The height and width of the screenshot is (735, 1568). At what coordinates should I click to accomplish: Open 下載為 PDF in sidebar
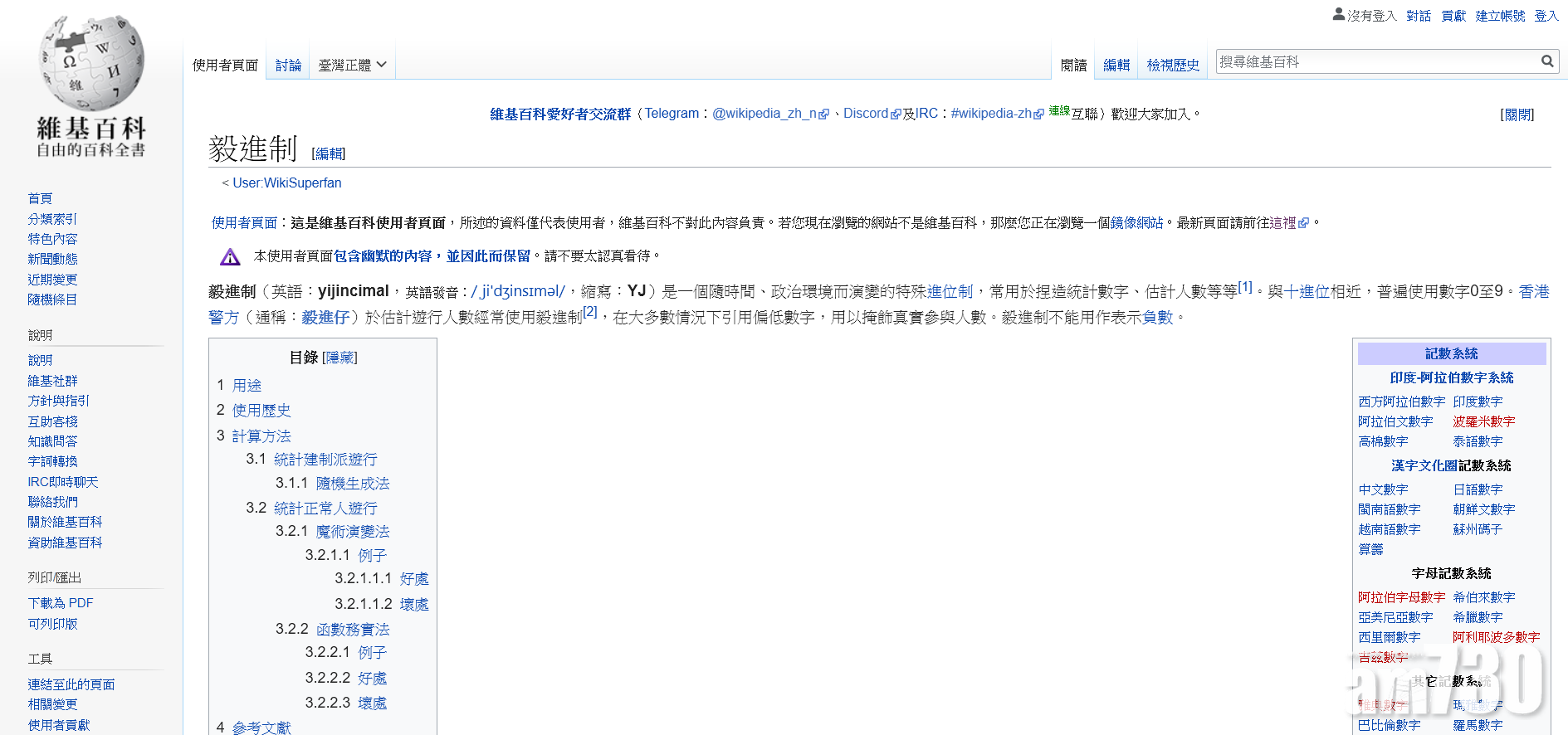pyautogui.click(x=61, y=603)
